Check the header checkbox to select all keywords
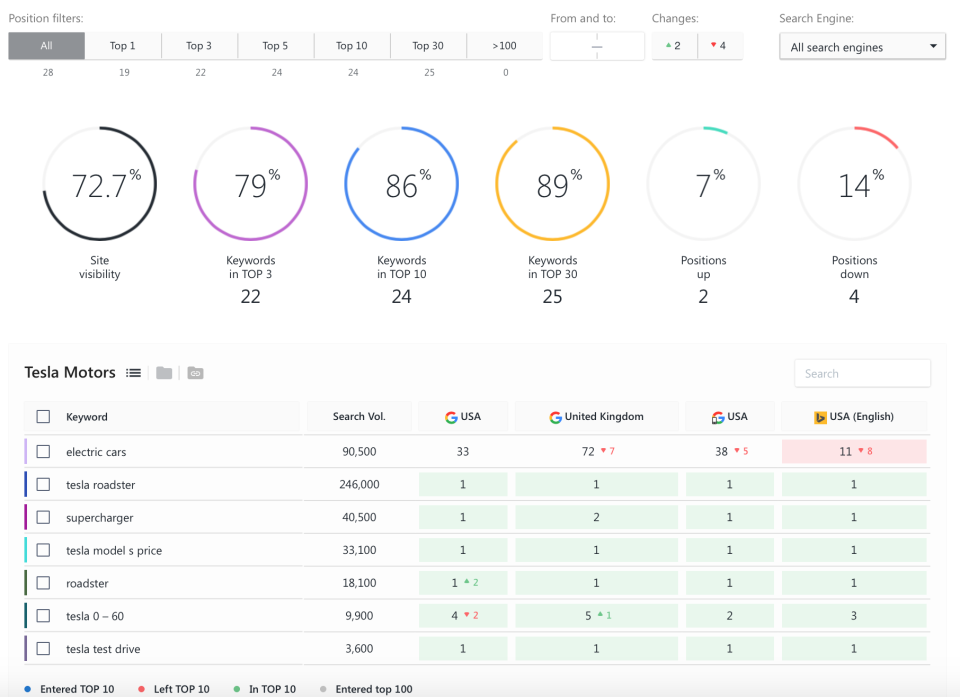Viewport: 960px width, 697px height. [43, 417]
